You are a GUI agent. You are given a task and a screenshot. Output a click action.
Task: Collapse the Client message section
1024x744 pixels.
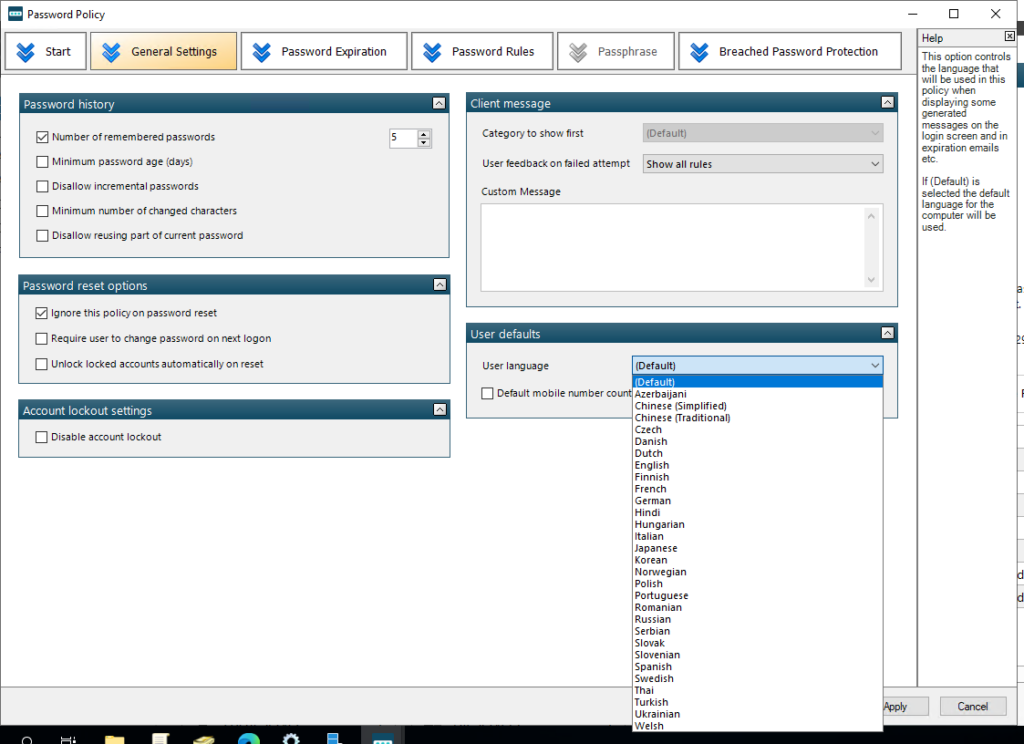887,103
